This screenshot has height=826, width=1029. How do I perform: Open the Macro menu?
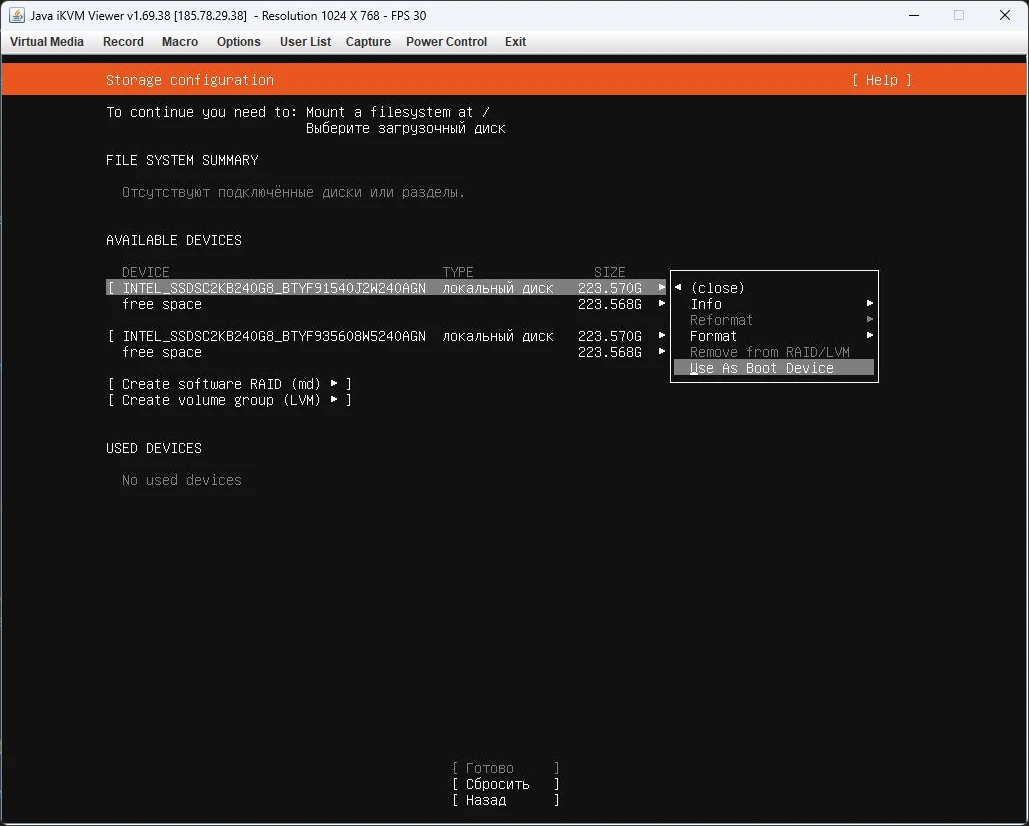(180, 42)
